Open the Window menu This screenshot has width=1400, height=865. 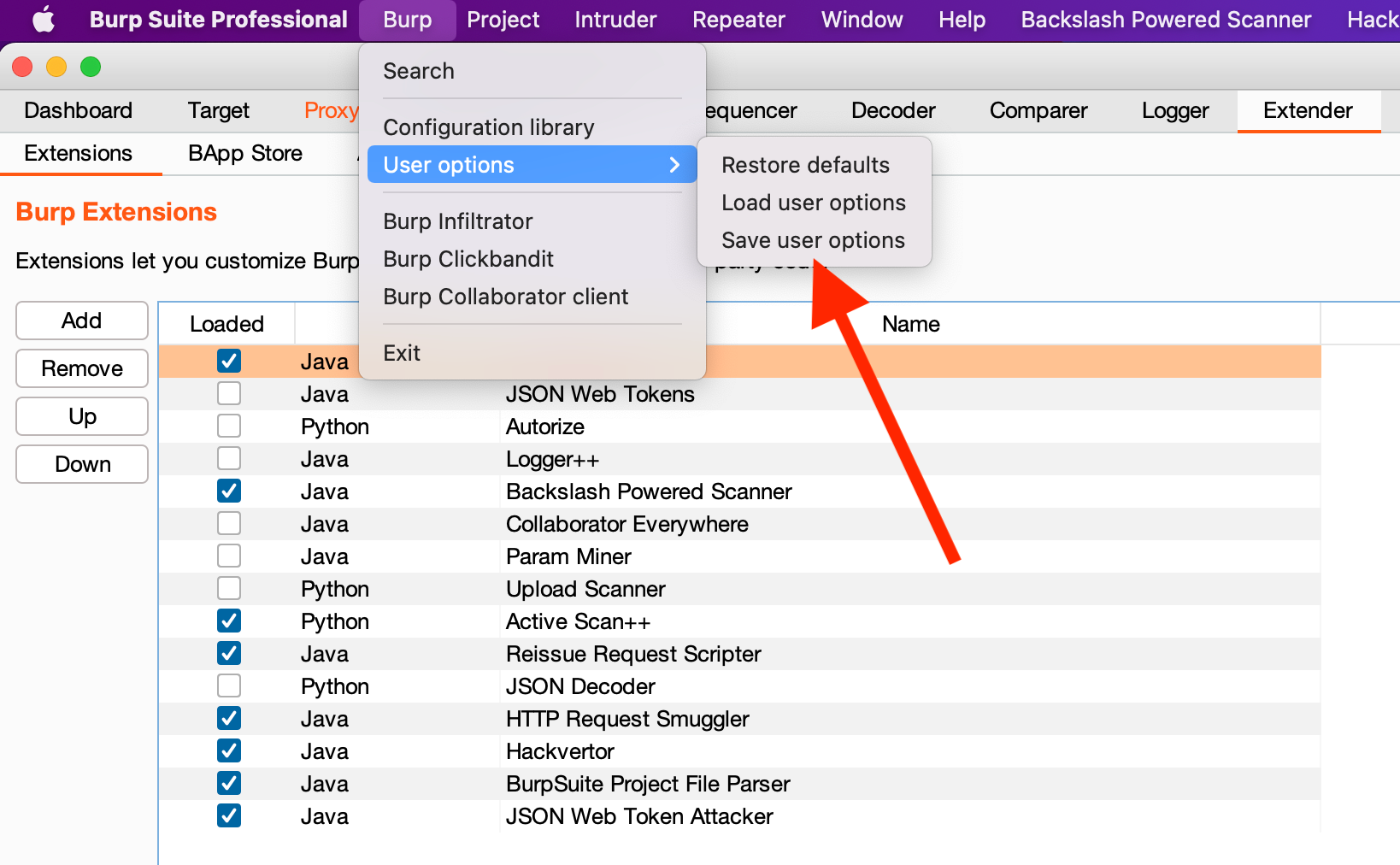coord(862,20)
